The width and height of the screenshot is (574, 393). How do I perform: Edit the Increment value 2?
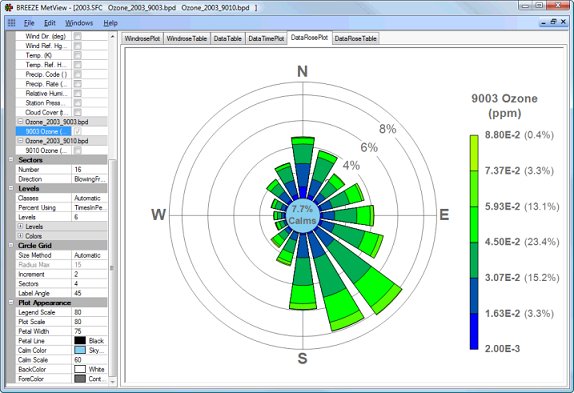(90, 274)
